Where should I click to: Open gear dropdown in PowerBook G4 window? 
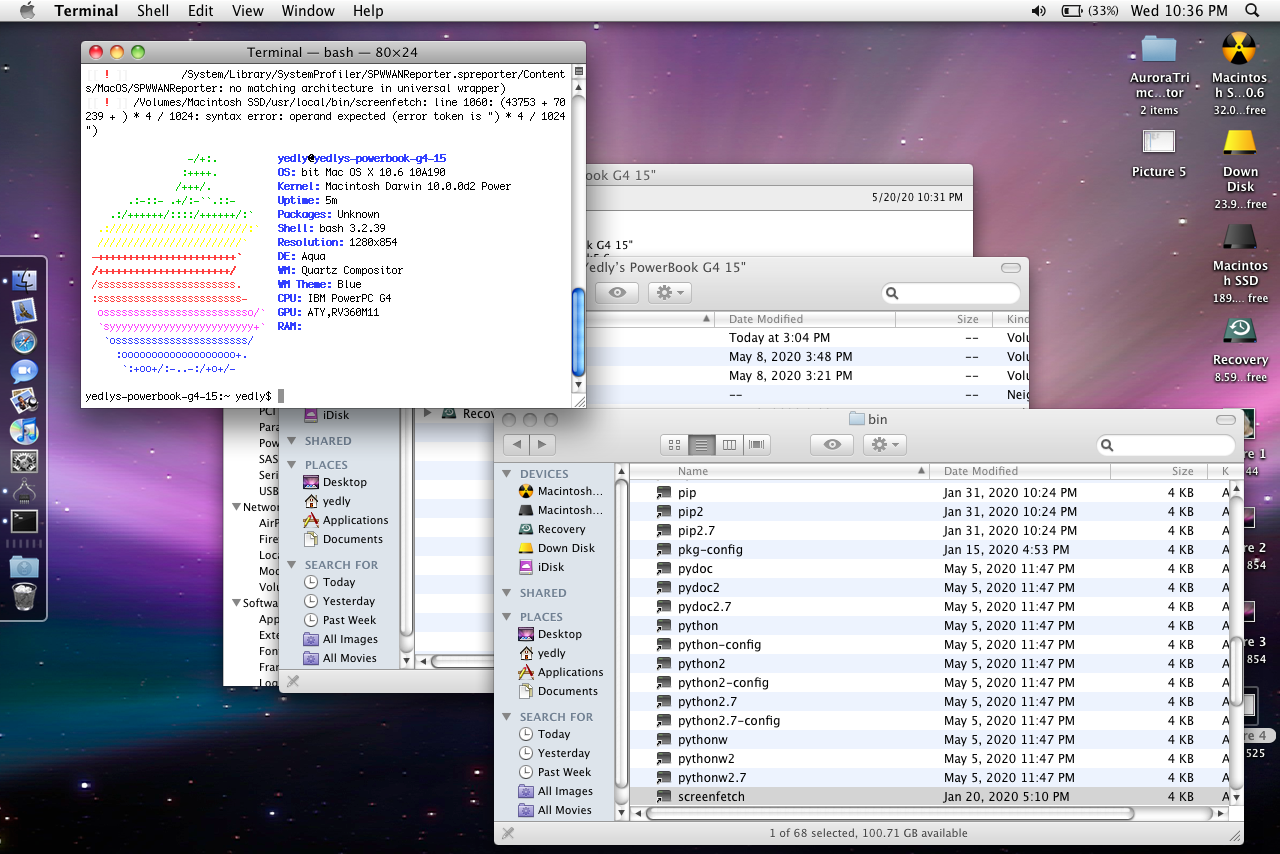point(669,293)
